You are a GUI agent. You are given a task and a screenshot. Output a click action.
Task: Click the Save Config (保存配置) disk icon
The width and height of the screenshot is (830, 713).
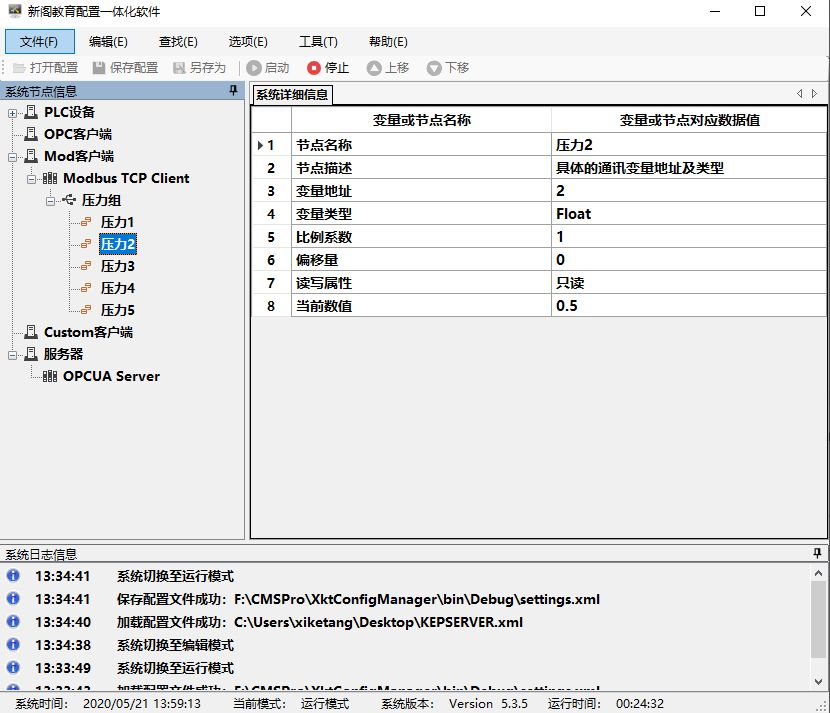coord(99,68)
